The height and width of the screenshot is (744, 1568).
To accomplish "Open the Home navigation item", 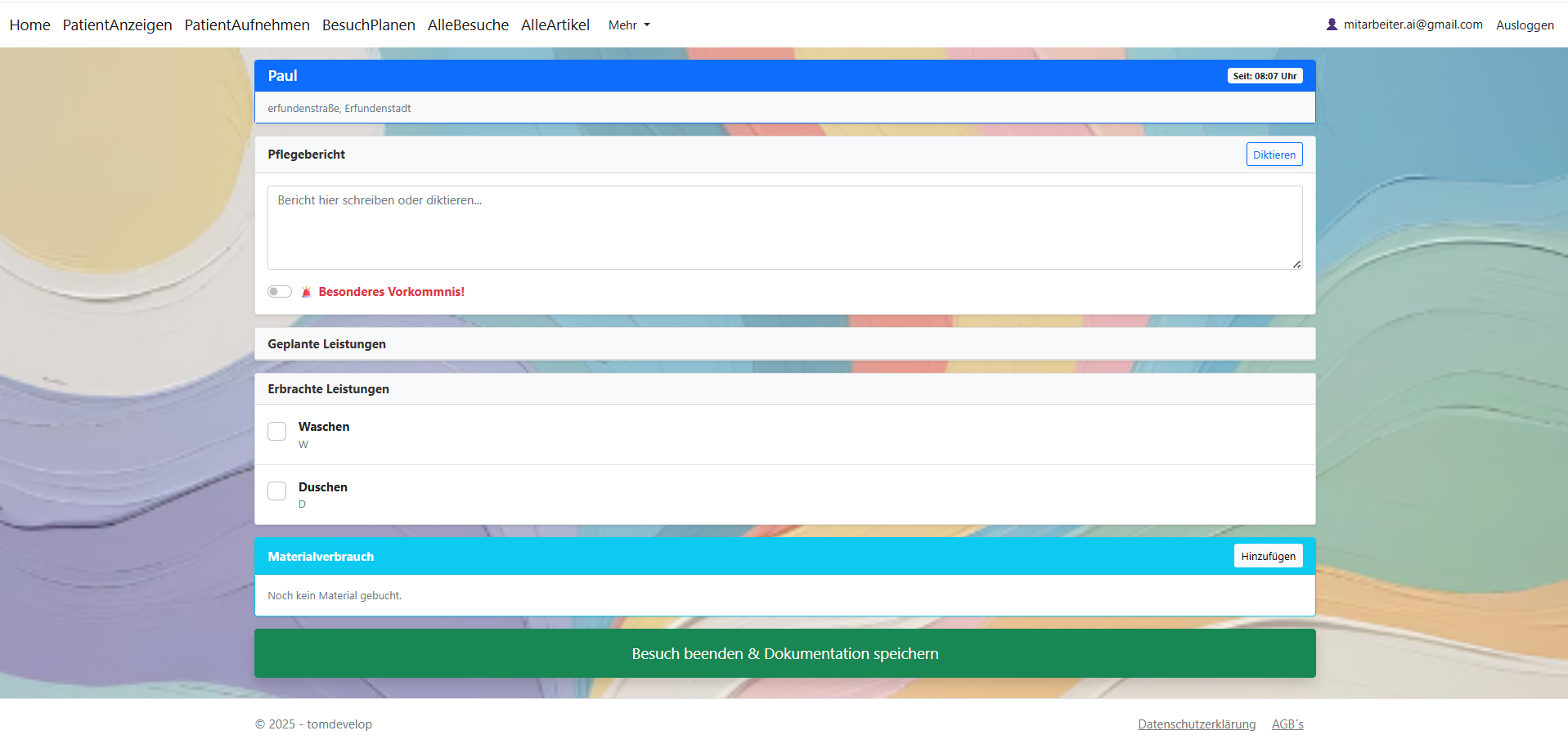I will [29, 25].
